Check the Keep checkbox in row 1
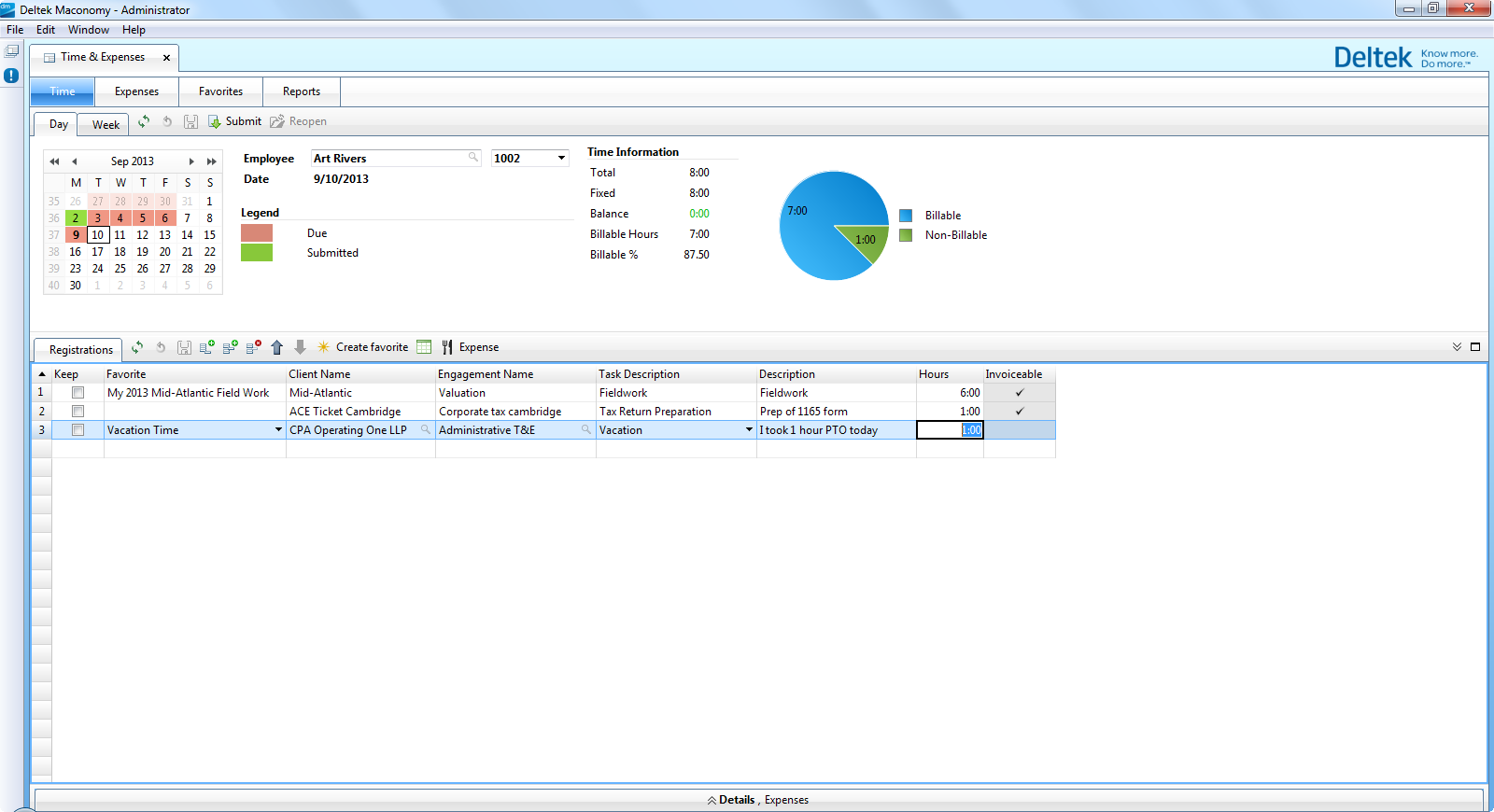This screenshot has height=812, width=1494. point(78,393)
